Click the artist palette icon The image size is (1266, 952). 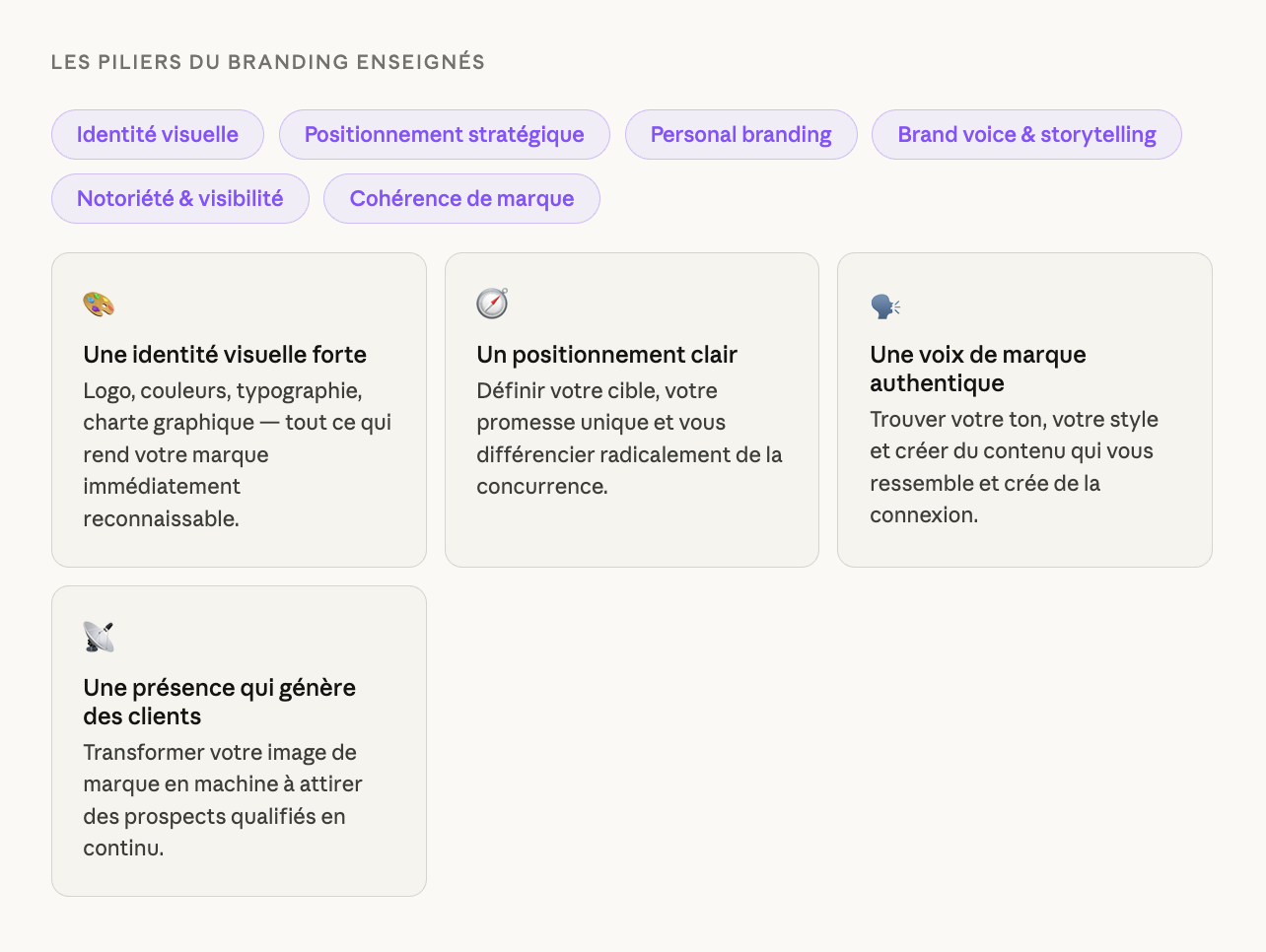click(x=99, y=305)
